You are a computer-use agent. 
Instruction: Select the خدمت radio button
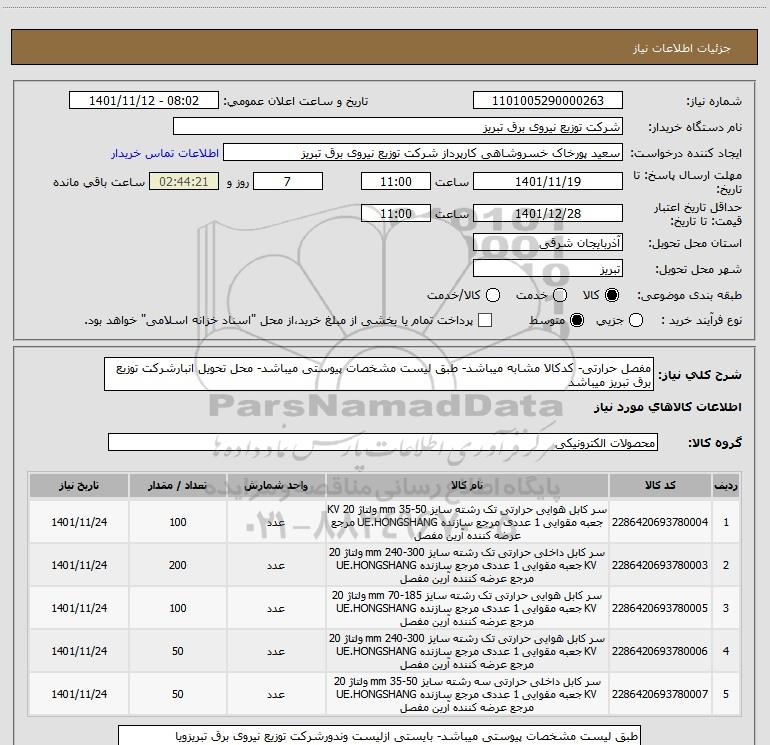click(x=560, y=295)
